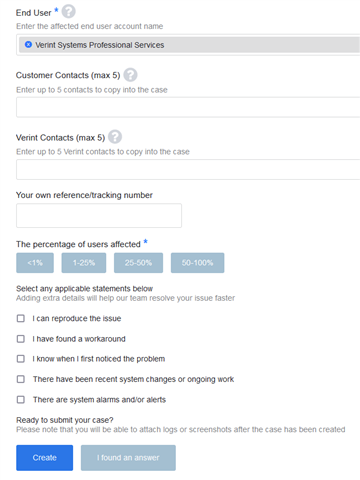Pick the 25-50% users affected option
The image size is (360, 480).
[x=138, y=263]
